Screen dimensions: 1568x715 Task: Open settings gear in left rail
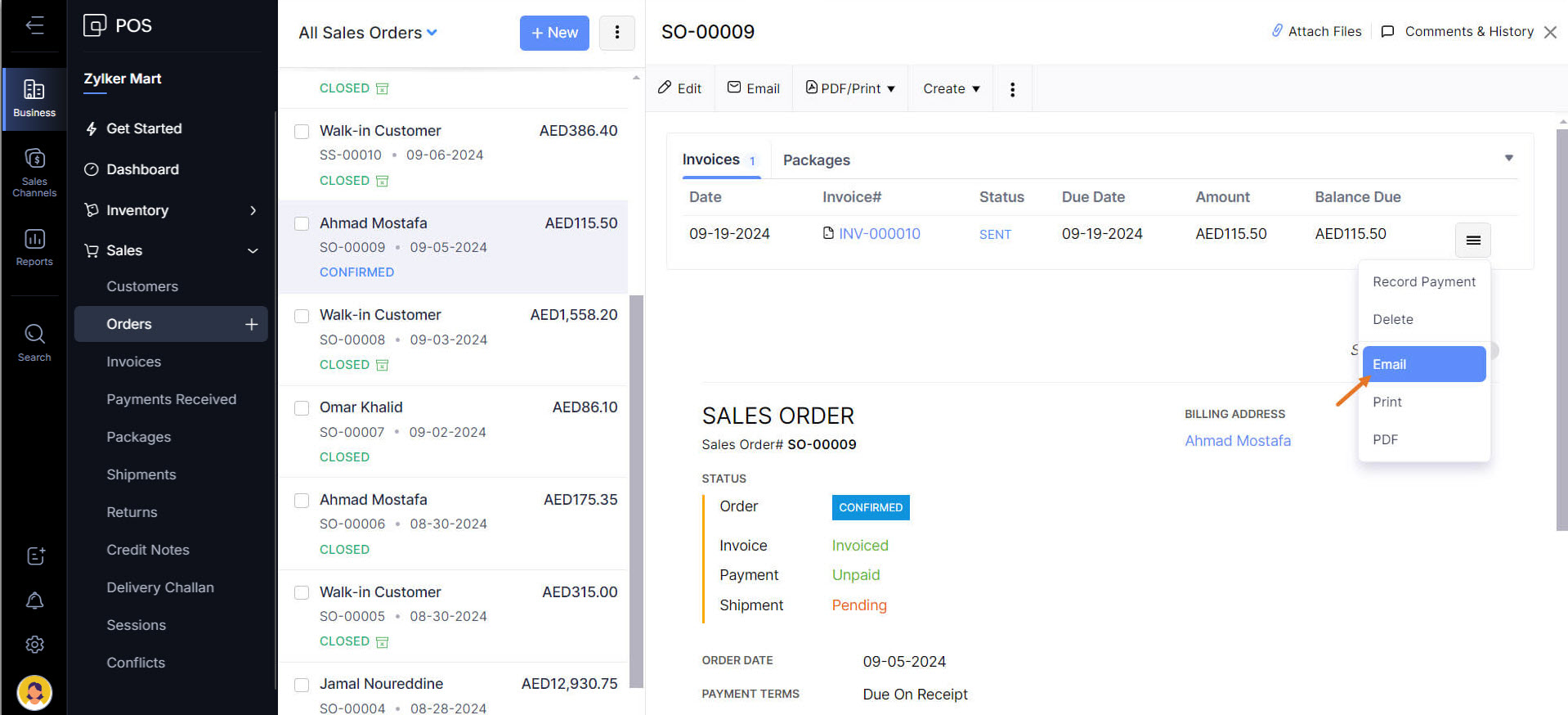click(34, 645)
